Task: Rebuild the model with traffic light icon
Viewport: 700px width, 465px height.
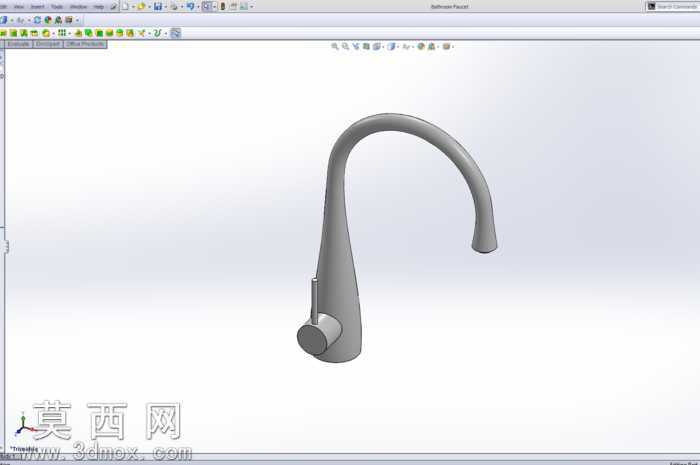Action: point(223,6)
